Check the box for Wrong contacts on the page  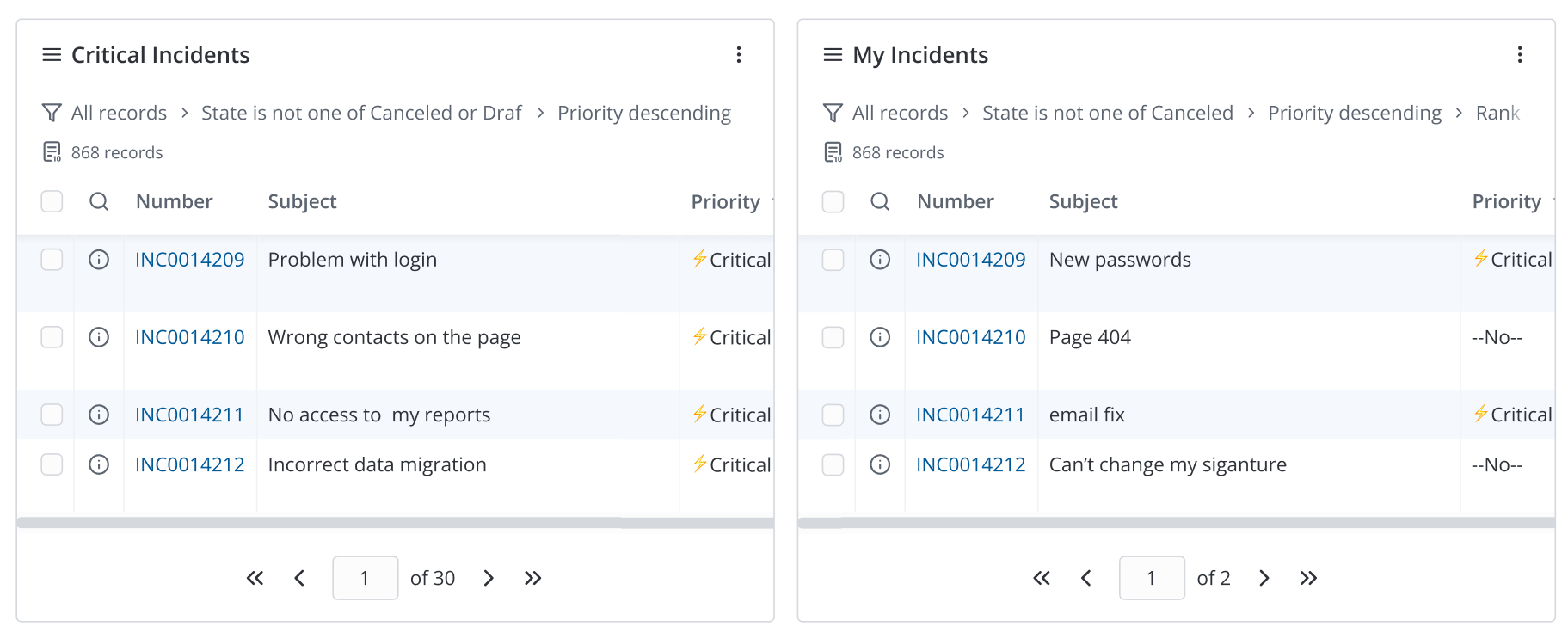click(x=52, y=337)
